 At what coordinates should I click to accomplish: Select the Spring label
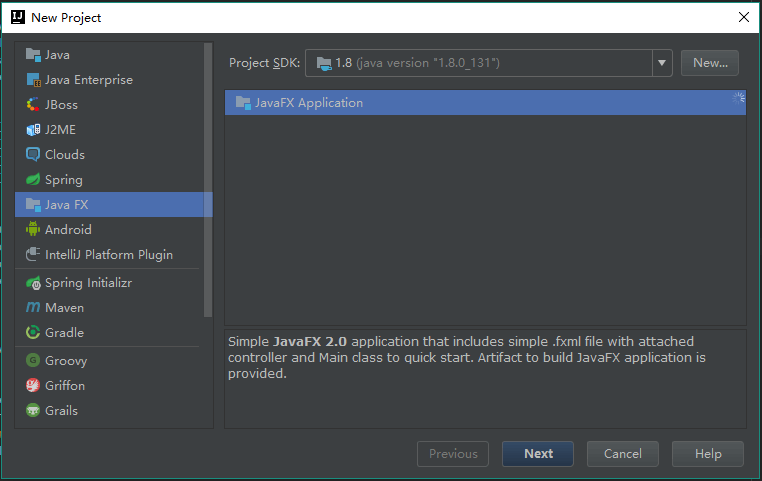coord(64,180)
